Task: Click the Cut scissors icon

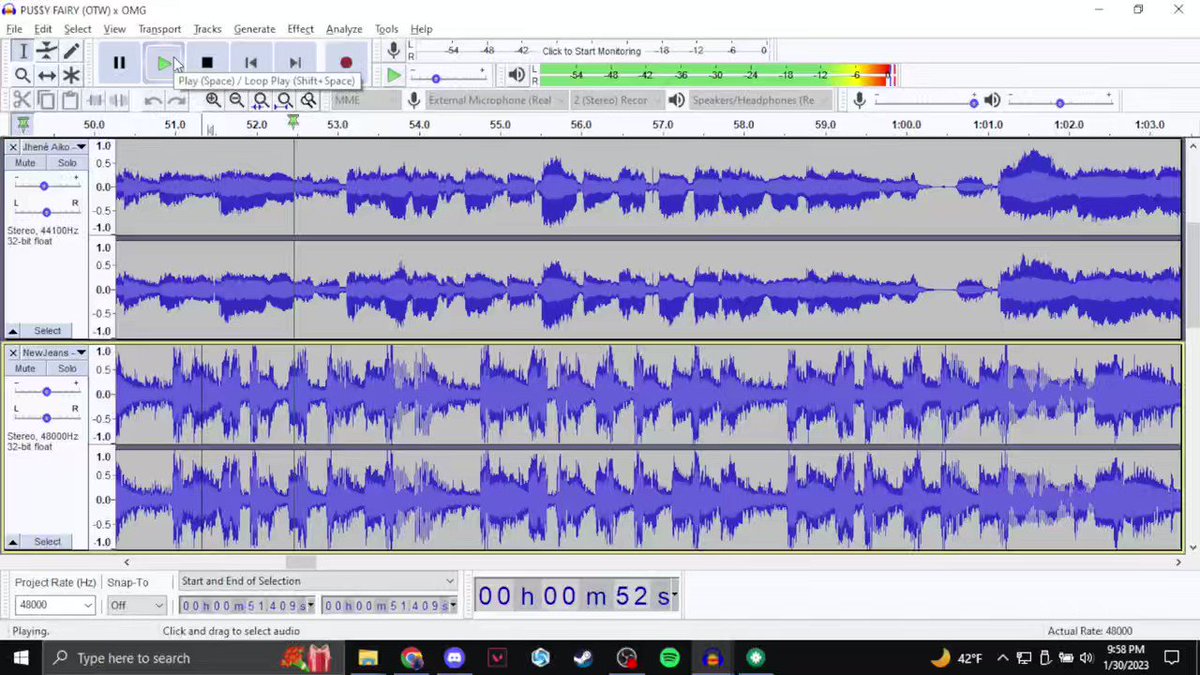Action: click(22, 100)
